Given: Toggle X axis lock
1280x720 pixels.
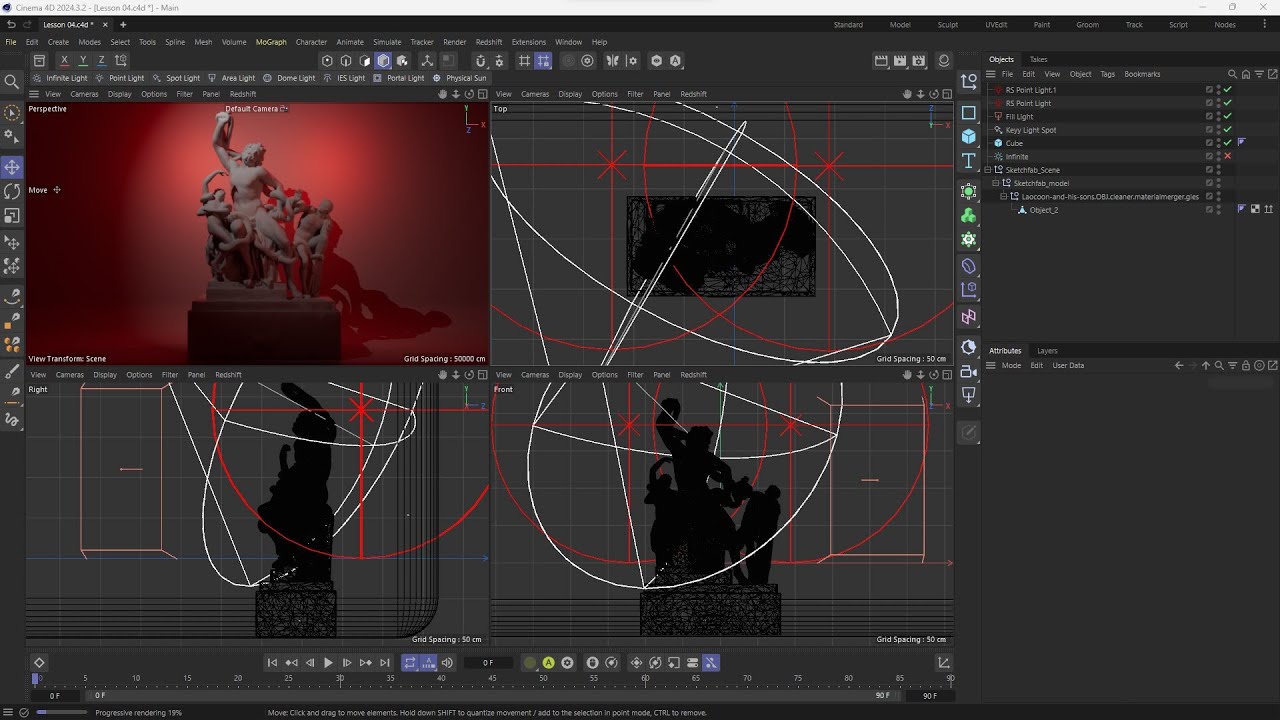Looking at the screenshot, I should pyautogui.click(x=64, y=61).
